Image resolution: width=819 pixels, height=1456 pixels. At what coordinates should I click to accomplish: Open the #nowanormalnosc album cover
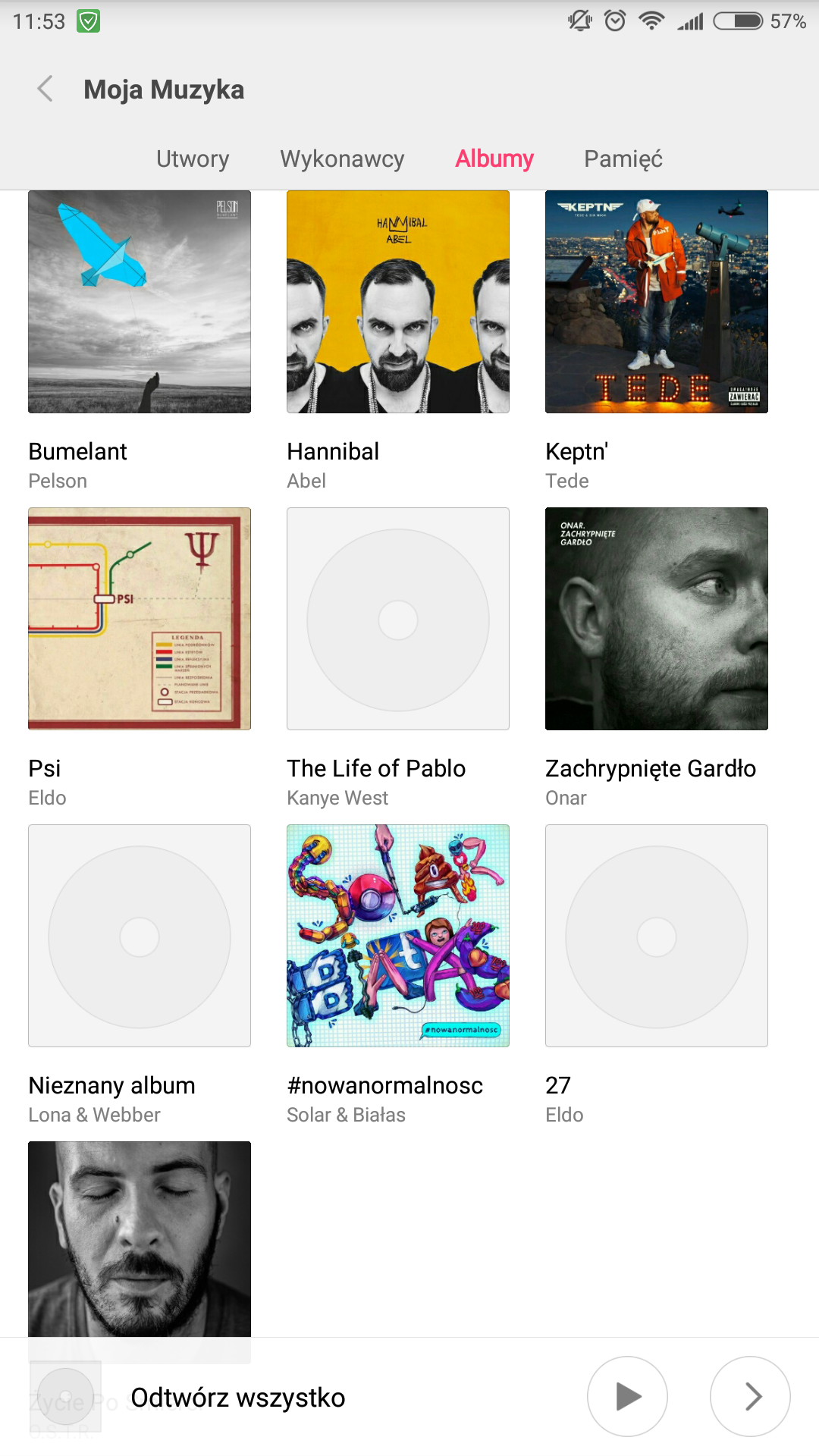click(x=398, y=936)
